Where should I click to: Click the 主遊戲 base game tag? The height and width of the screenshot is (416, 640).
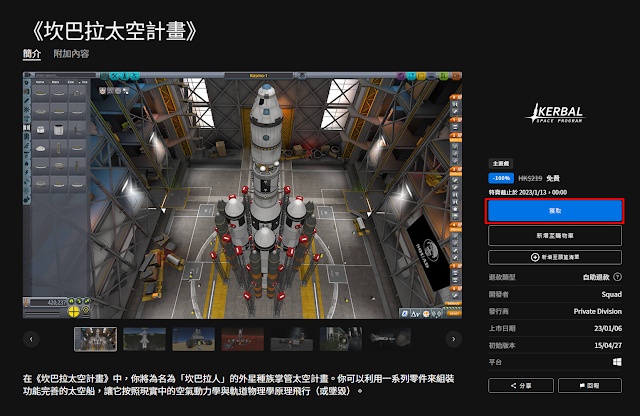(501, 163)
